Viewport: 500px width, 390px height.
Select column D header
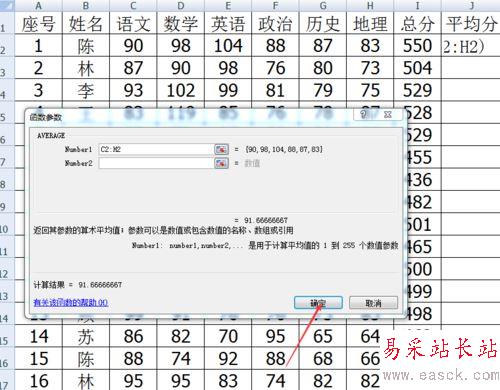click(181, 6)
